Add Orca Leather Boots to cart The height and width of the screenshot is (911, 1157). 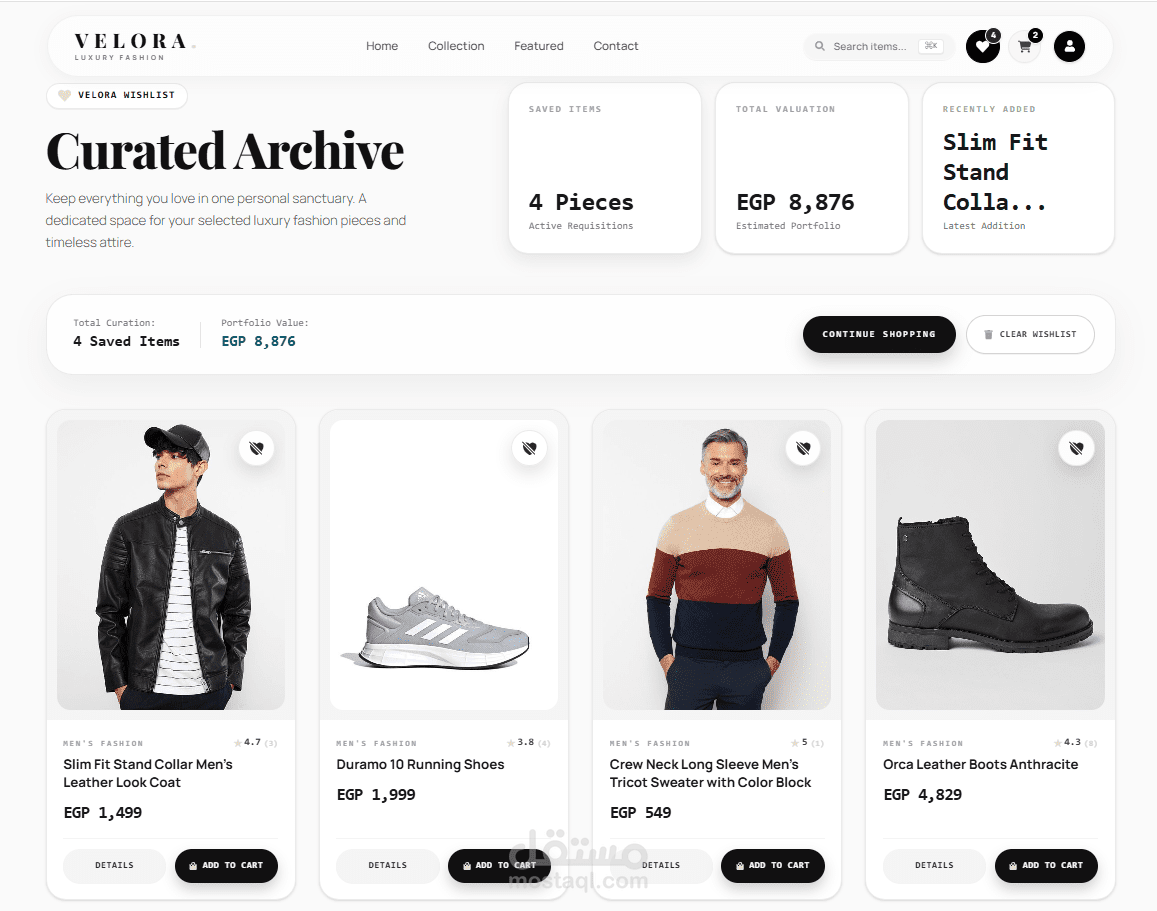tap(1046, 865)
